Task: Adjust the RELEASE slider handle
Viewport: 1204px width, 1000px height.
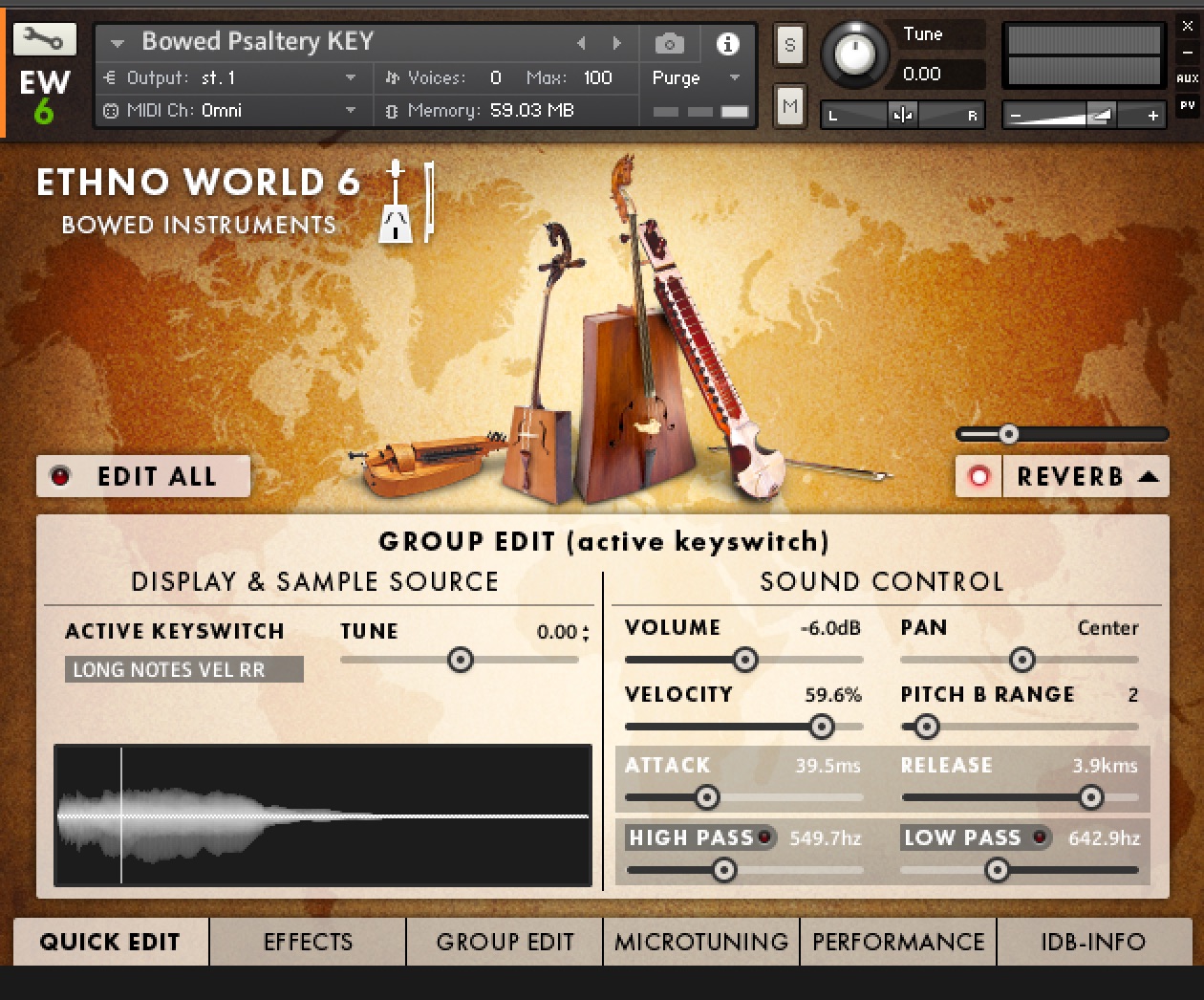Action: tap(1091, 796)
